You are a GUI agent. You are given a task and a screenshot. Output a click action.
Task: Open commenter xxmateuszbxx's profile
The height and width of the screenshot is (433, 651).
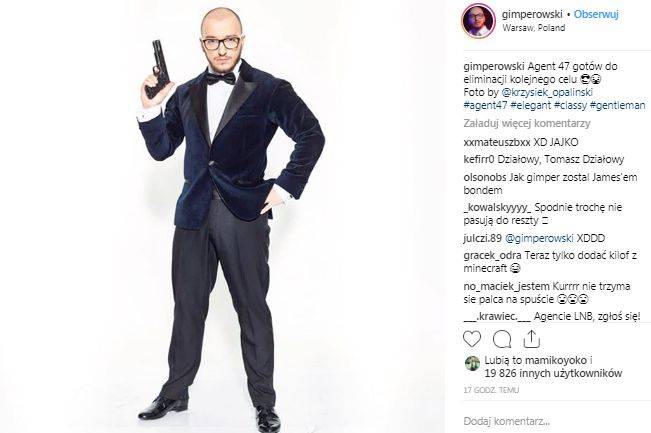497,142
